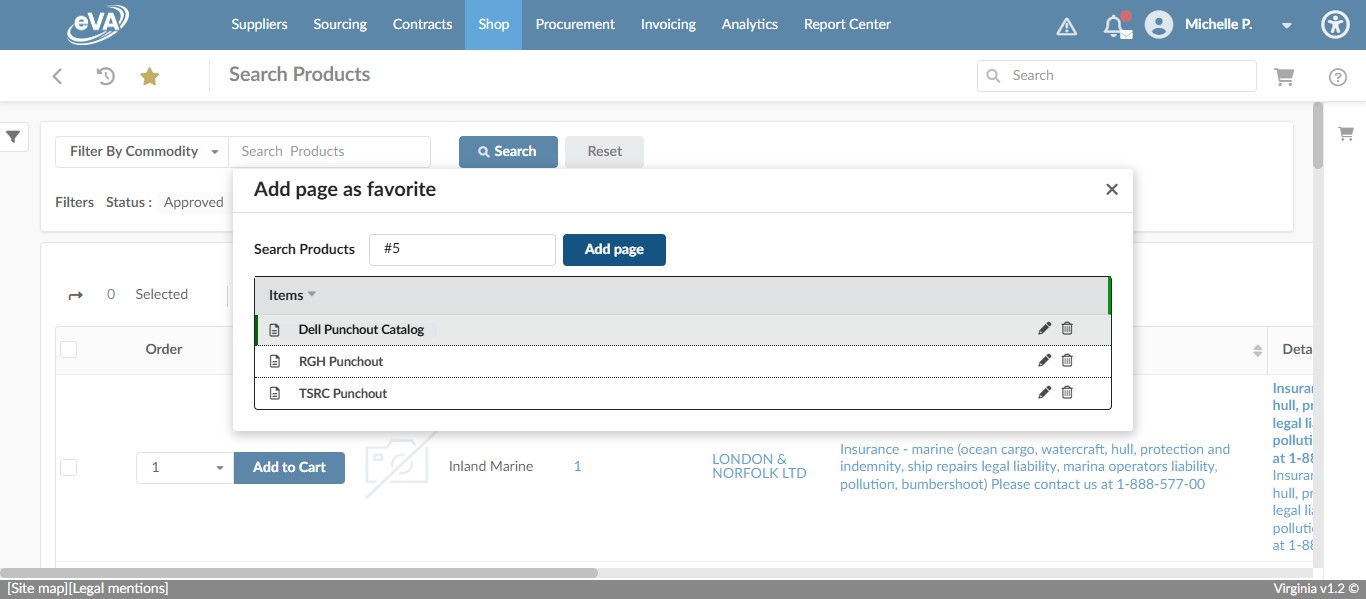Viewport: 1366px width, 599px height.
Task: Click the trash icon for TSRC Punchout
Action: [x=1067, y=393]
